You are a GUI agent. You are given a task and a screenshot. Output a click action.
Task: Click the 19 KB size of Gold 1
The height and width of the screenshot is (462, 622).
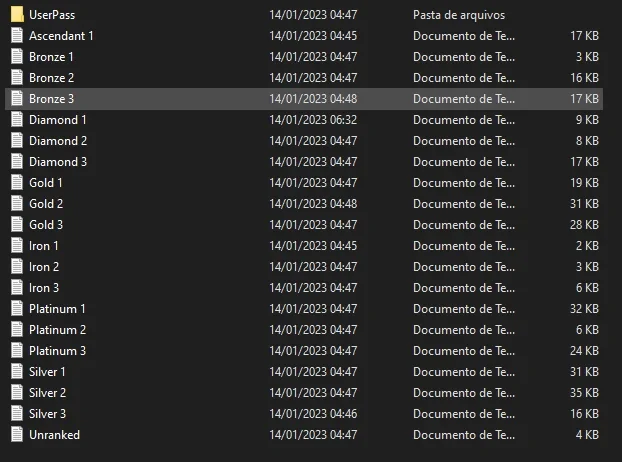click(584, 183)
